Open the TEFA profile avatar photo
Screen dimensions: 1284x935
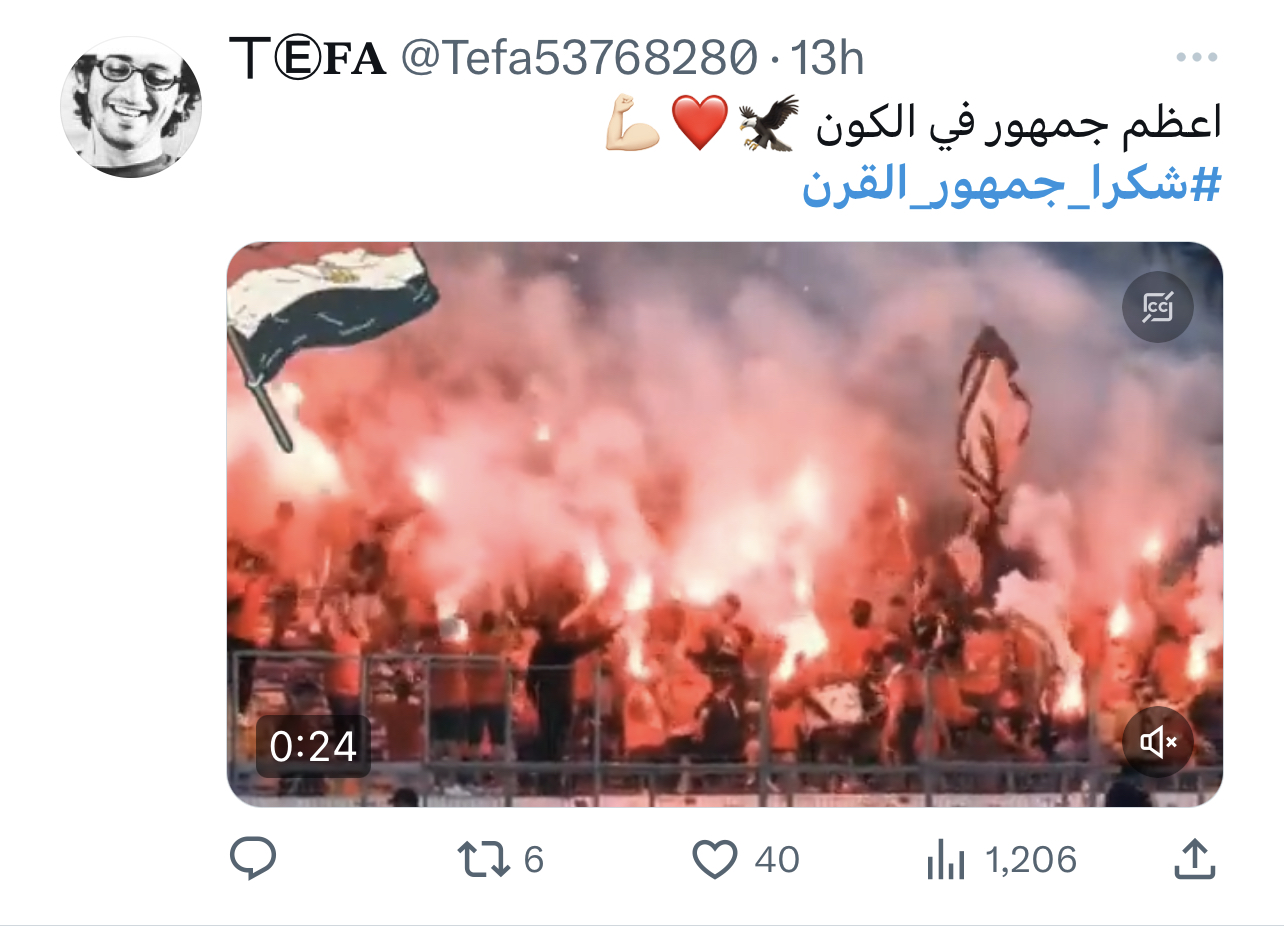(x=131, y=107)
